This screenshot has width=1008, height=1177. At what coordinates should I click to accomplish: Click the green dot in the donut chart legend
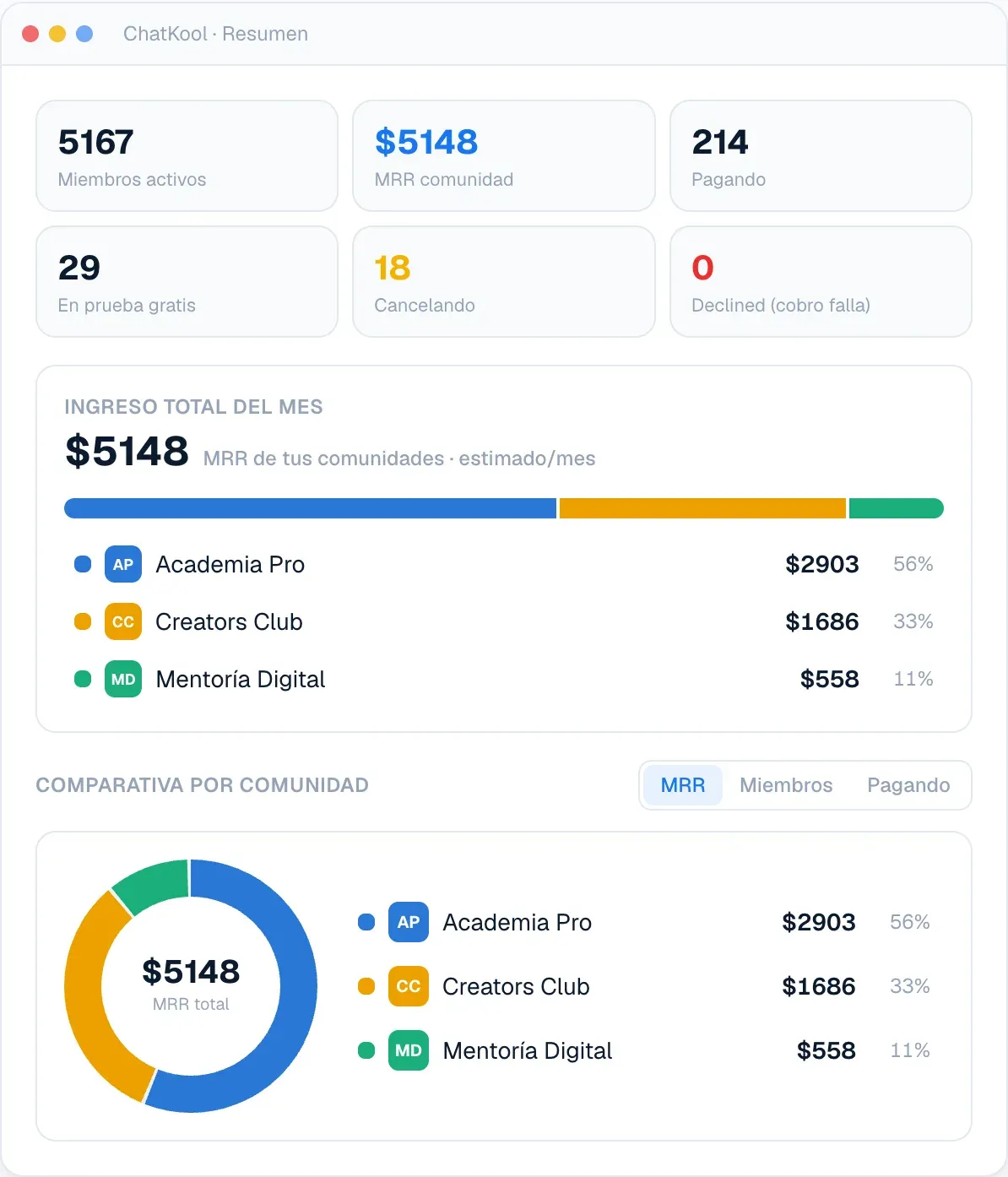pos(366,1050)
